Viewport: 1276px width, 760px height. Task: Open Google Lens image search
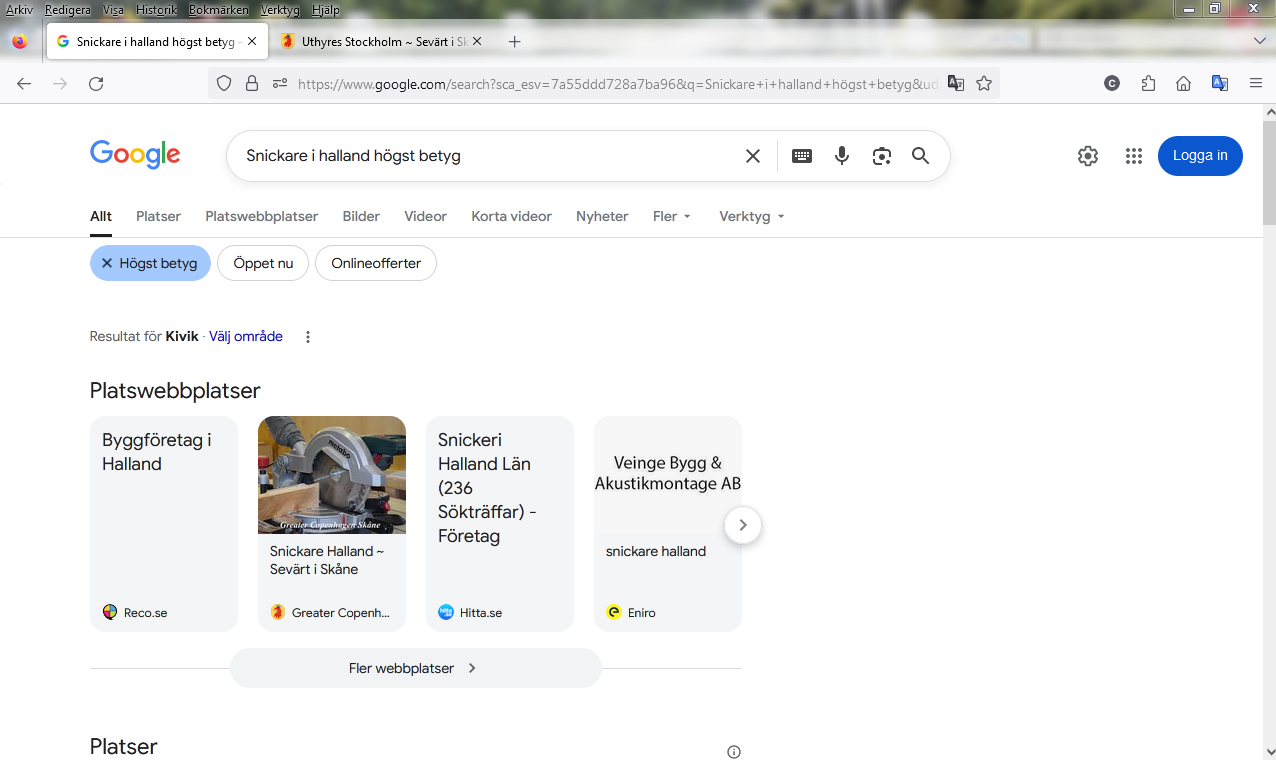tap(881, 156)
